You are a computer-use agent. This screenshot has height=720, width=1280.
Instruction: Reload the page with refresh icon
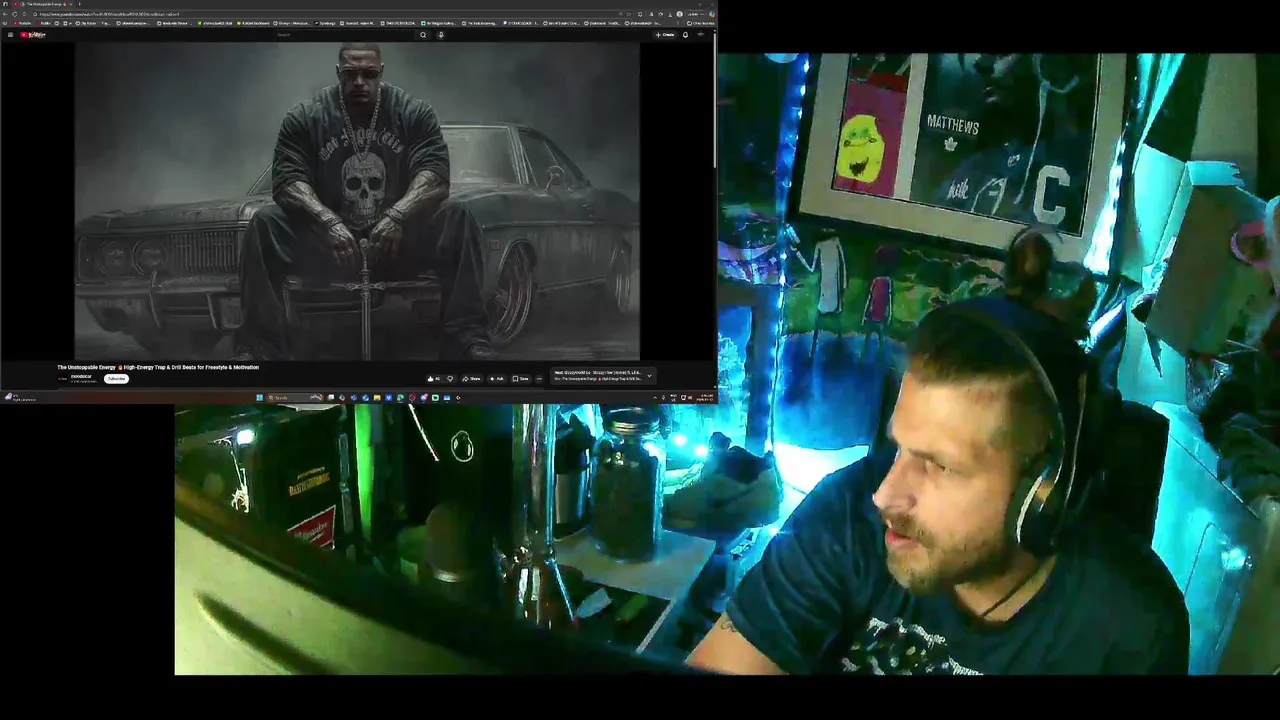15,14
